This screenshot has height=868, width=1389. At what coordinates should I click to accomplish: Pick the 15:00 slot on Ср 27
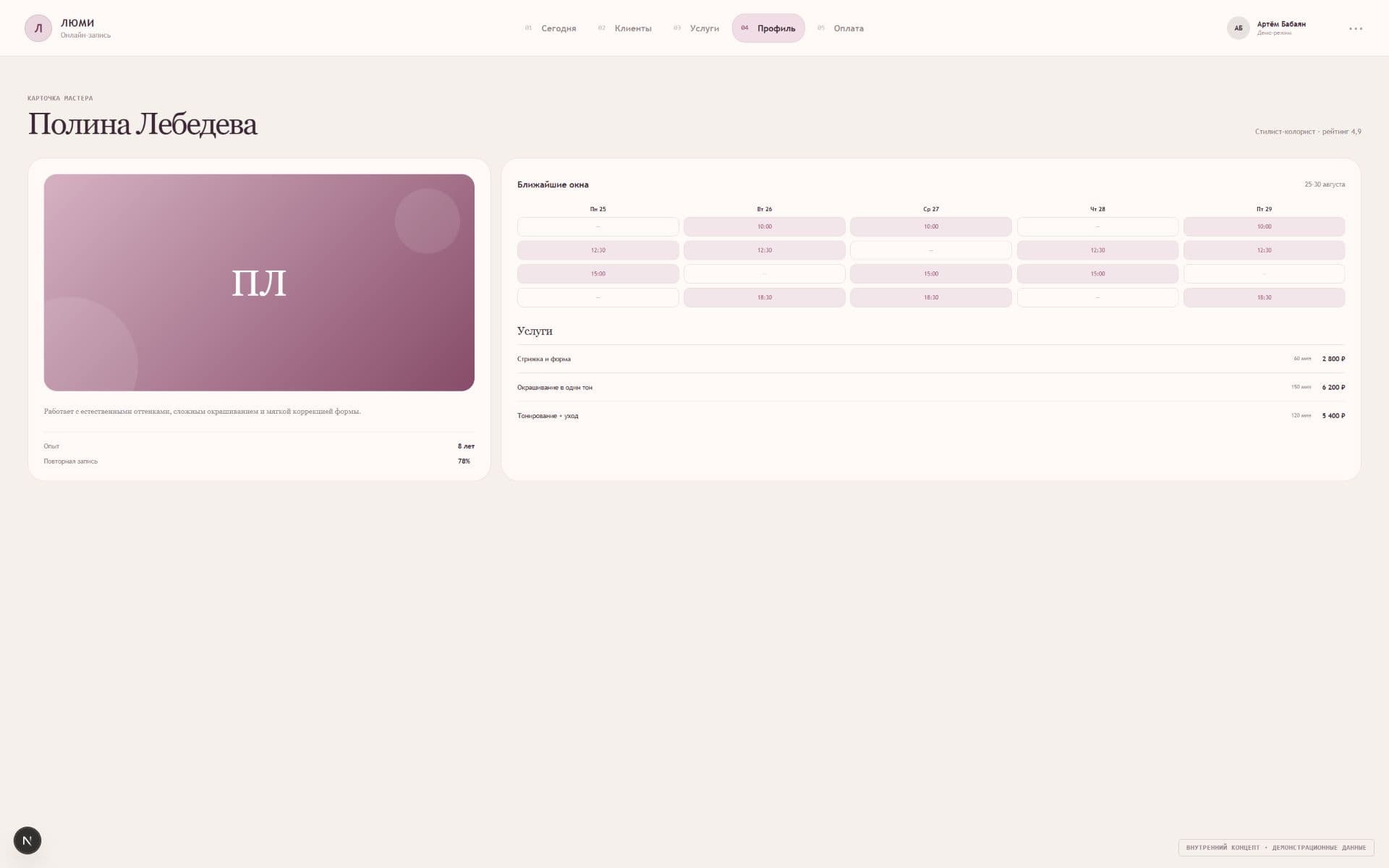pos(930,274)
